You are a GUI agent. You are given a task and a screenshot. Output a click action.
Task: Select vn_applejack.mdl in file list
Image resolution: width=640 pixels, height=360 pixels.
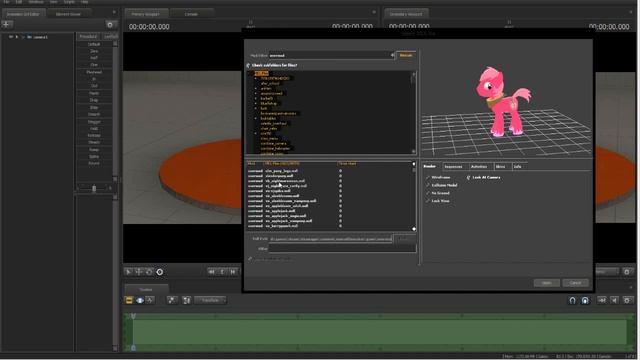(280, 211)
